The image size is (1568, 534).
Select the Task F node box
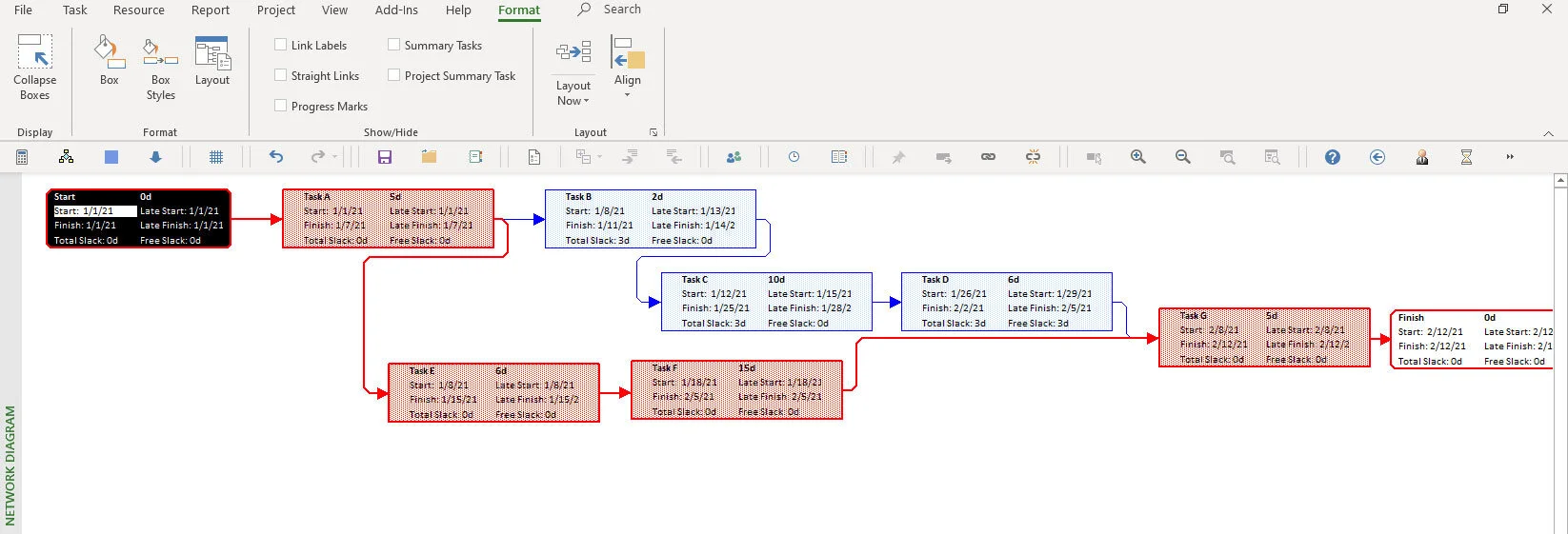click(737, 389)
